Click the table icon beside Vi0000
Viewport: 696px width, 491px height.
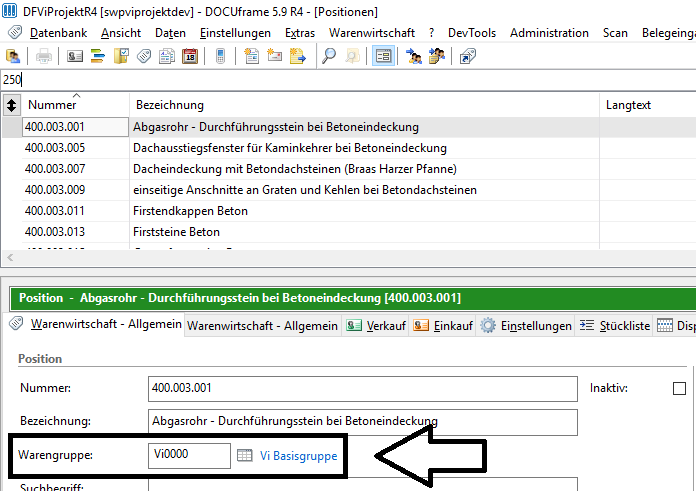pos(245,455)
